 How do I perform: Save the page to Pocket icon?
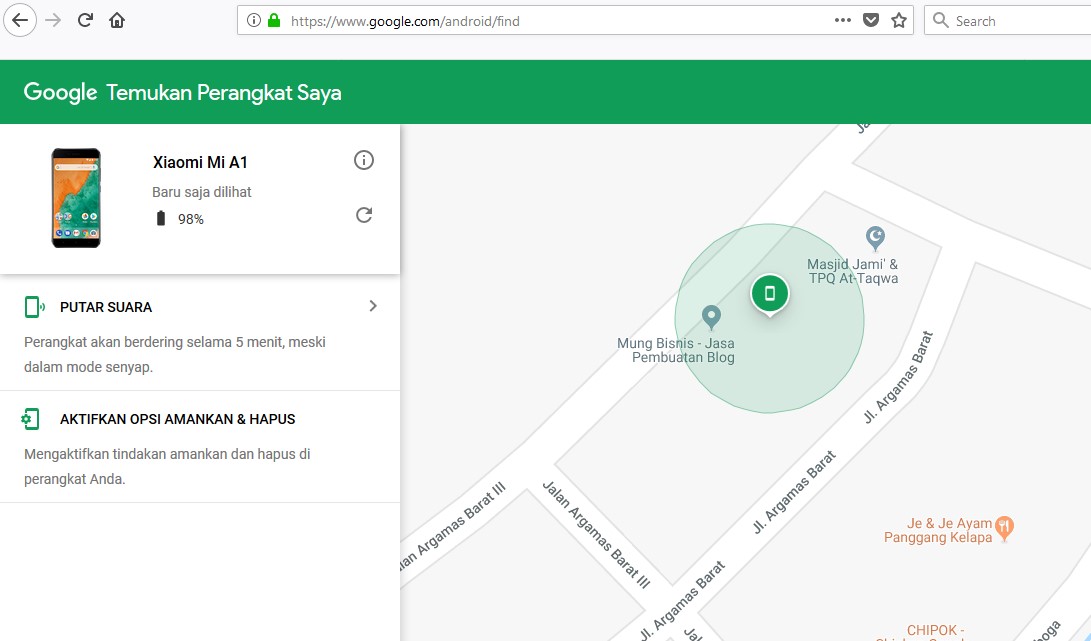(x=870, y=20)
